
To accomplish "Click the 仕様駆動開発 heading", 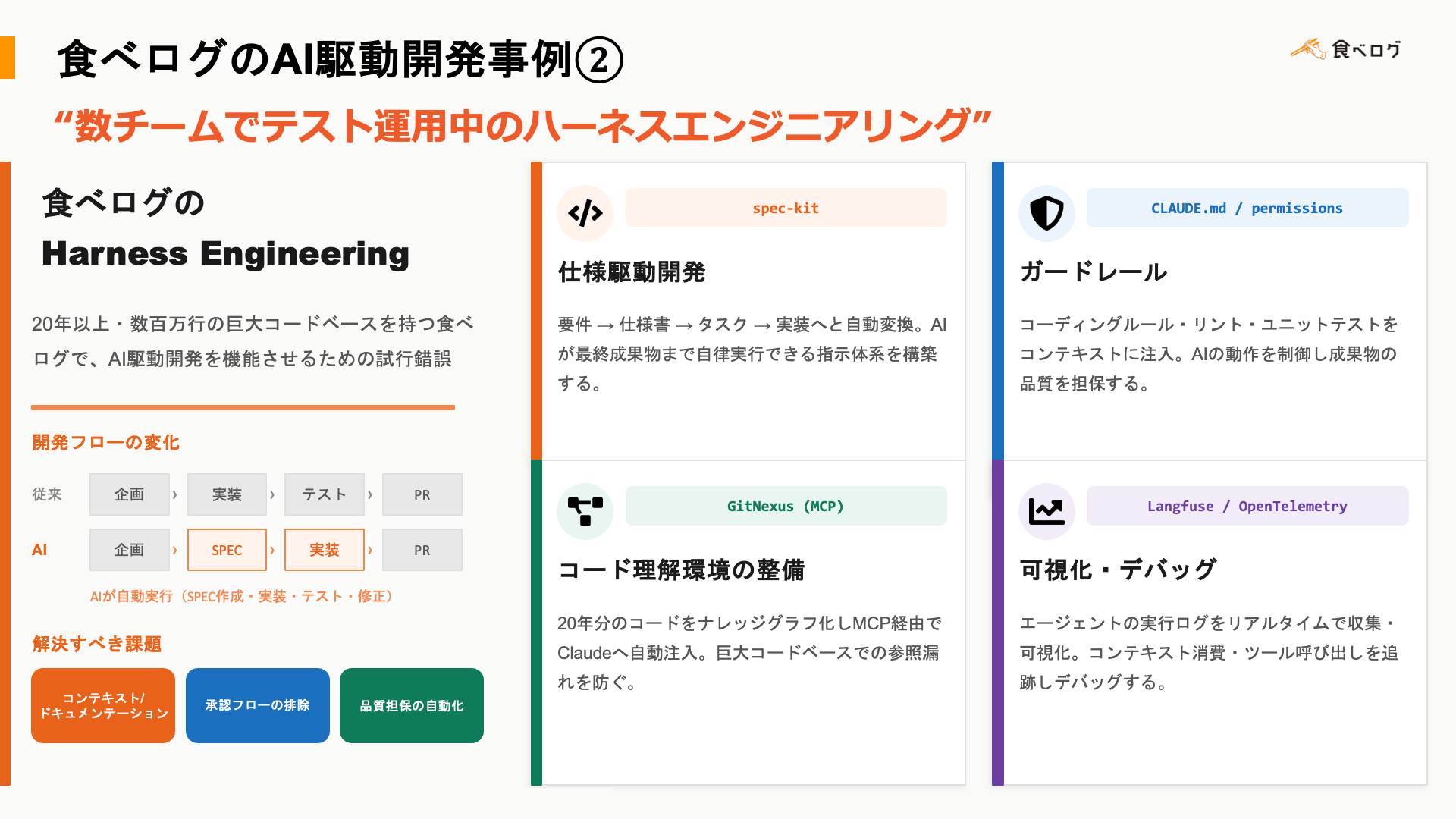I will click(632, 271).
